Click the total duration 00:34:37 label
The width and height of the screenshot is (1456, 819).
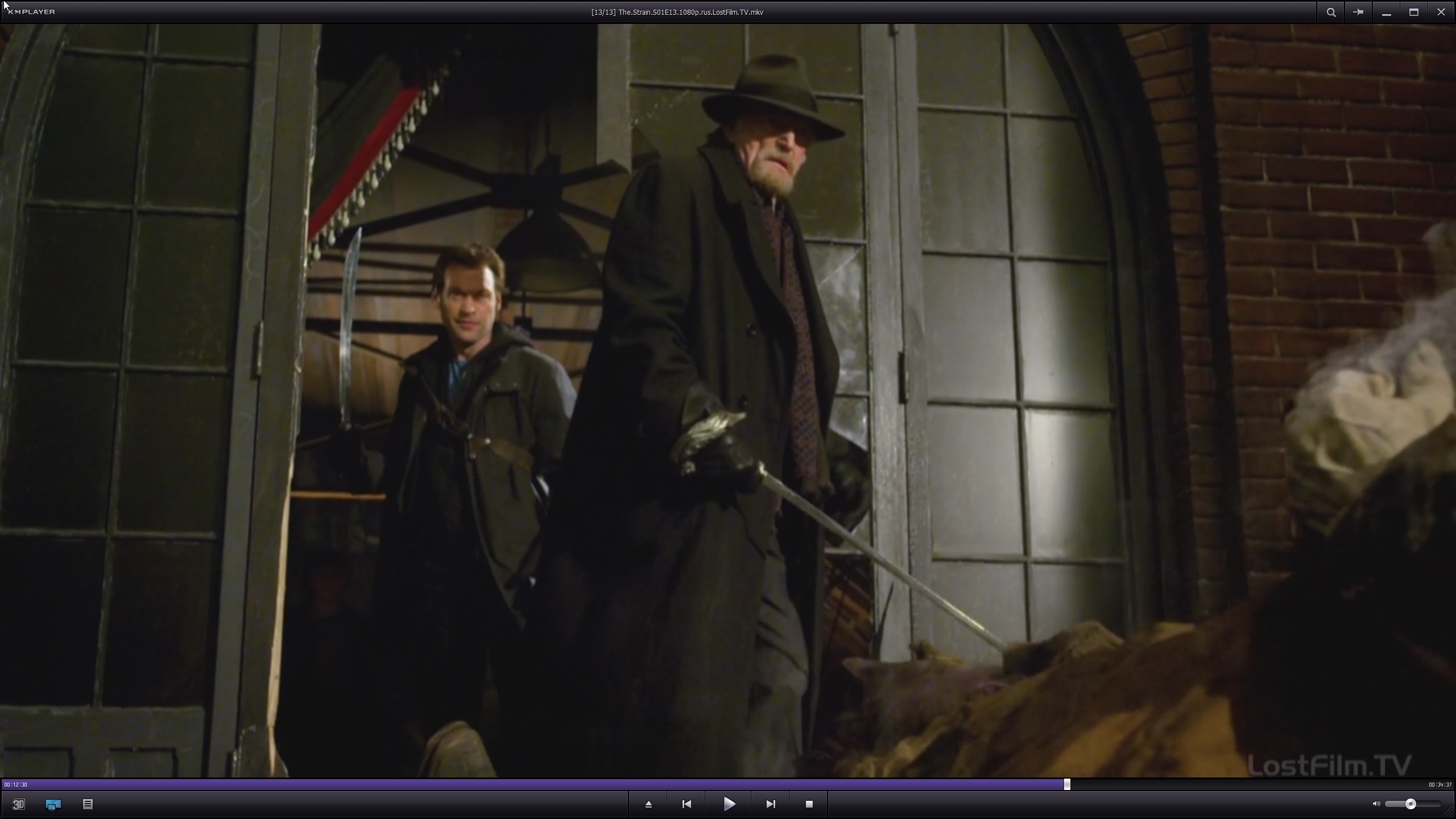coord(1440,785)
